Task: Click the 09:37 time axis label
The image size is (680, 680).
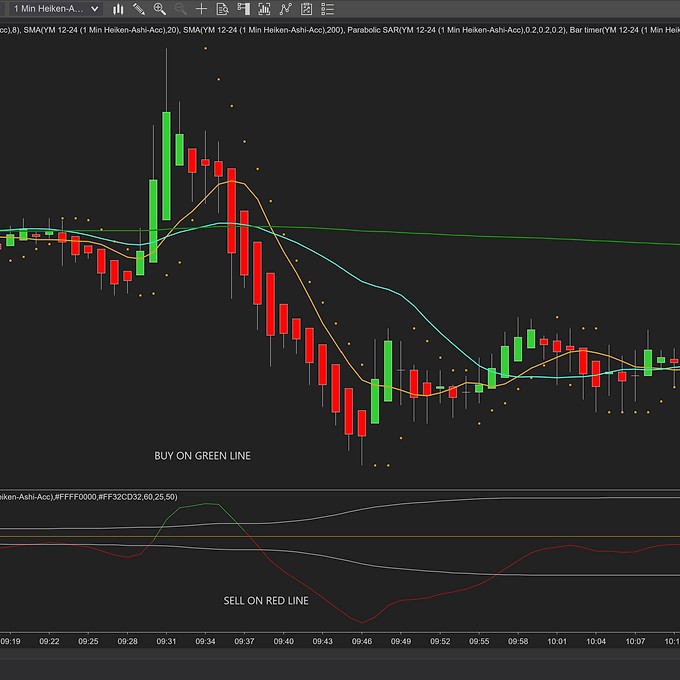Action: [244, 641]
